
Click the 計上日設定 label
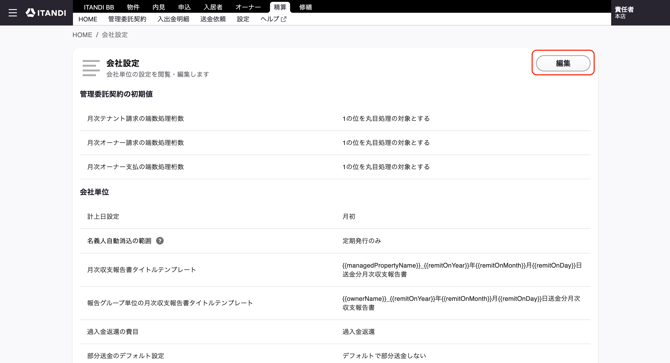coord(103,217)
